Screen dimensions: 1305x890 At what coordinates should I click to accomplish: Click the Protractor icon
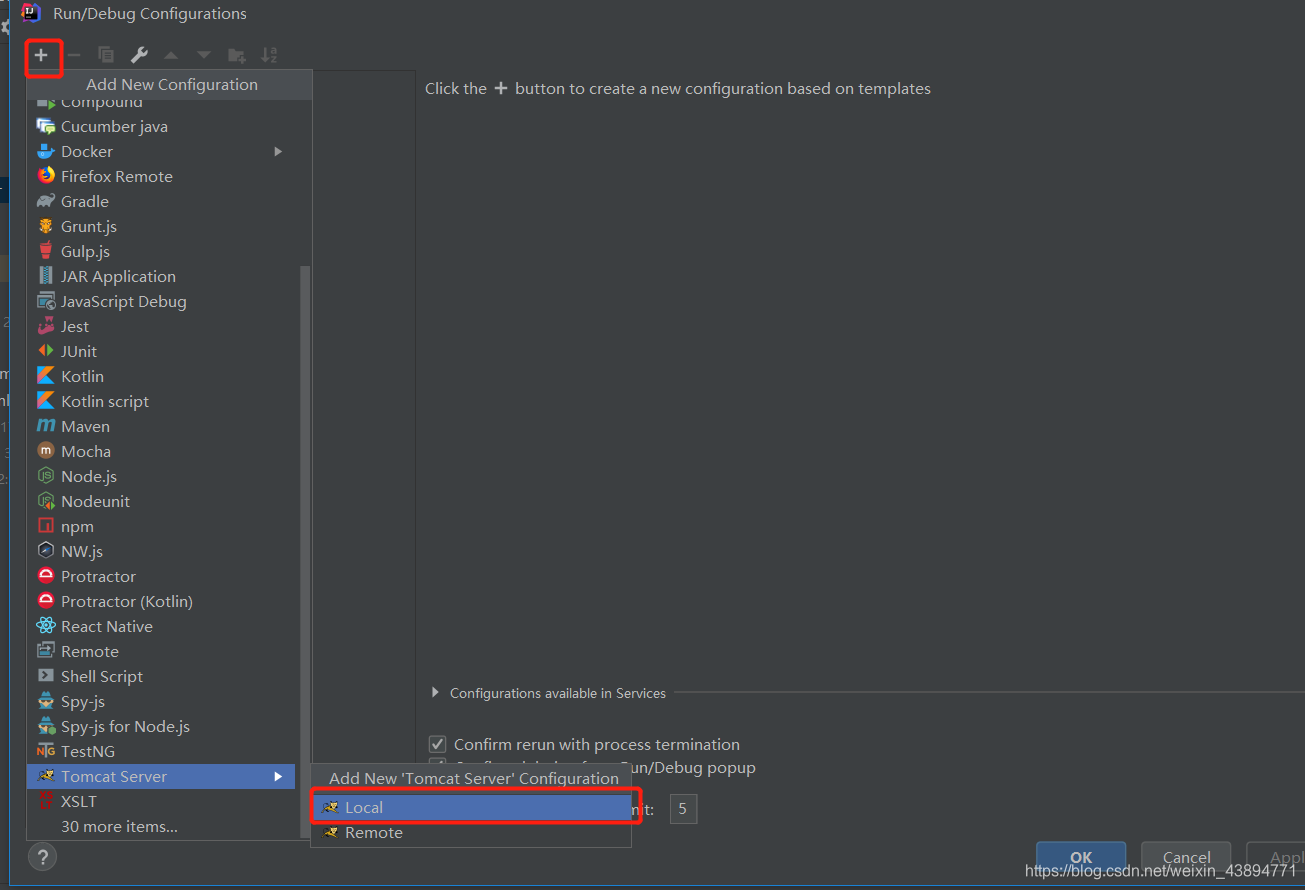click(x=45, y=576)
